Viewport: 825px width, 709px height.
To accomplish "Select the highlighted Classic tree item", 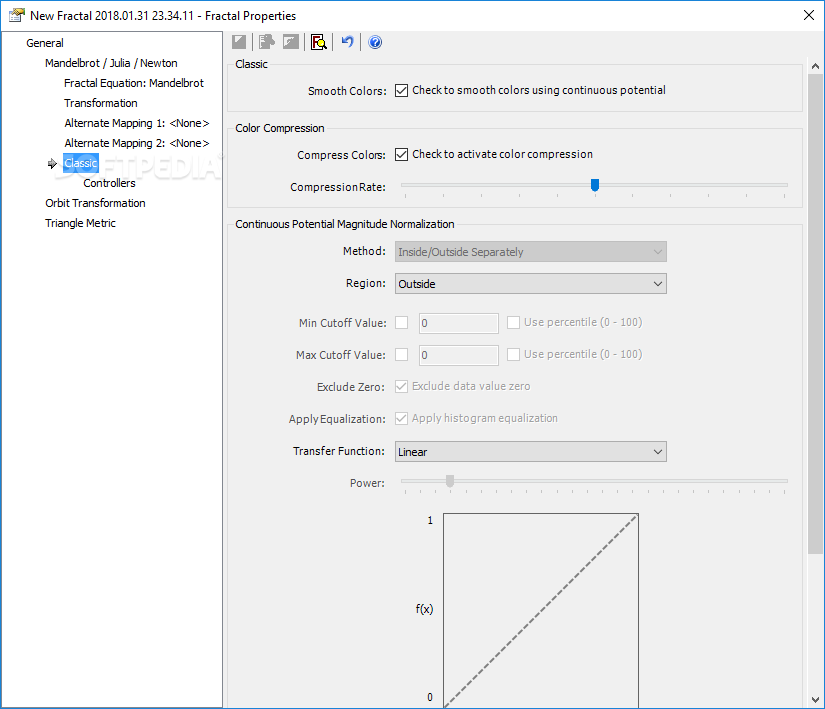I will tap(81, 163).
